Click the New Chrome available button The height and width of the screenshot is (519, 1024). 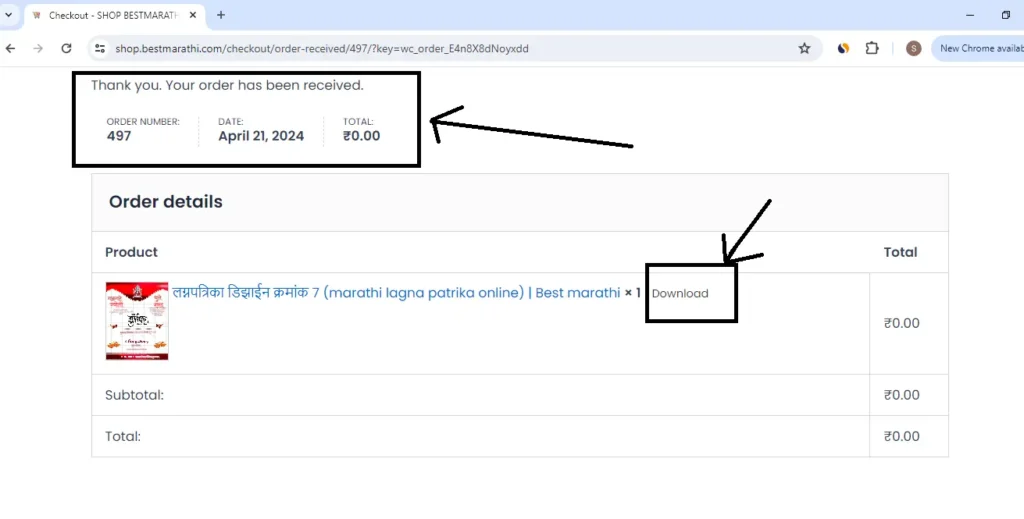(x=980, y=48)
